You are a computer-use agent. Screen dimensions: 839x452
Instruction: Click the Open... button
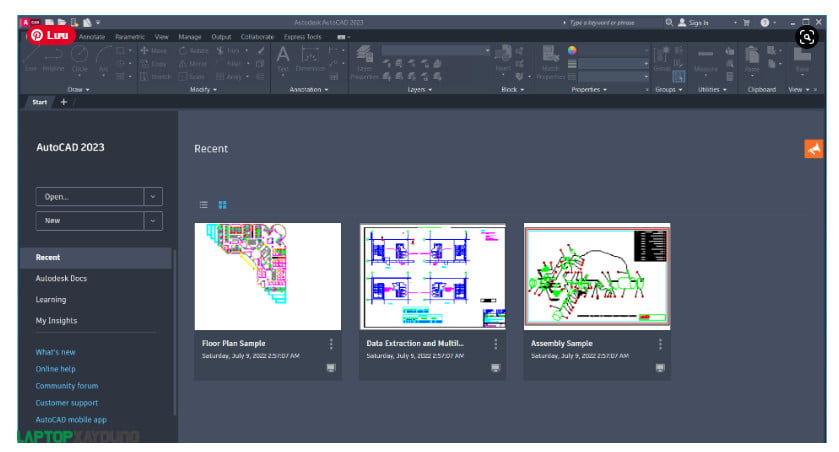click(x=90, y=197)
